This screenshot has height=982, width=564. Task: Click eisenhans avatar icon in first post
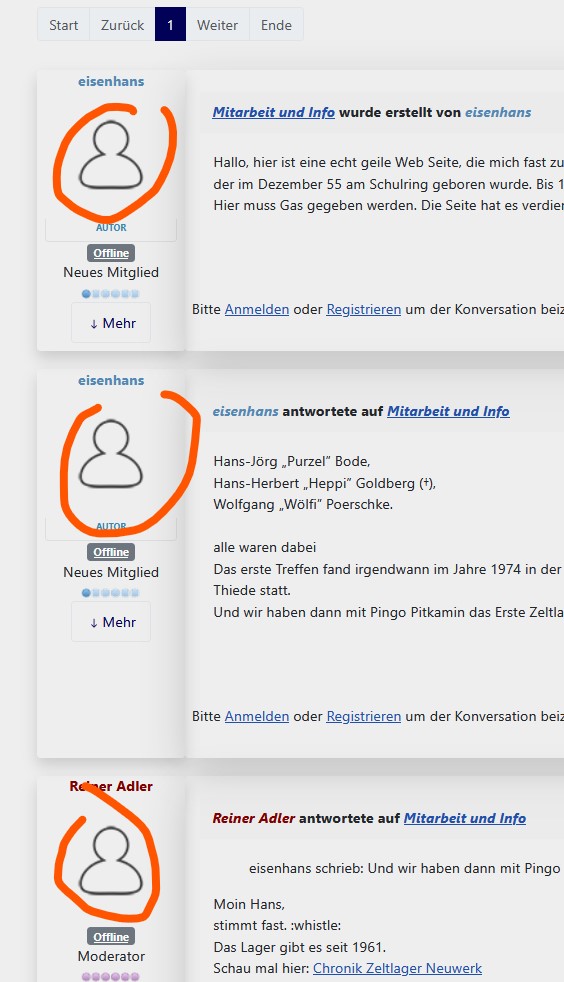tap(111, 156)
